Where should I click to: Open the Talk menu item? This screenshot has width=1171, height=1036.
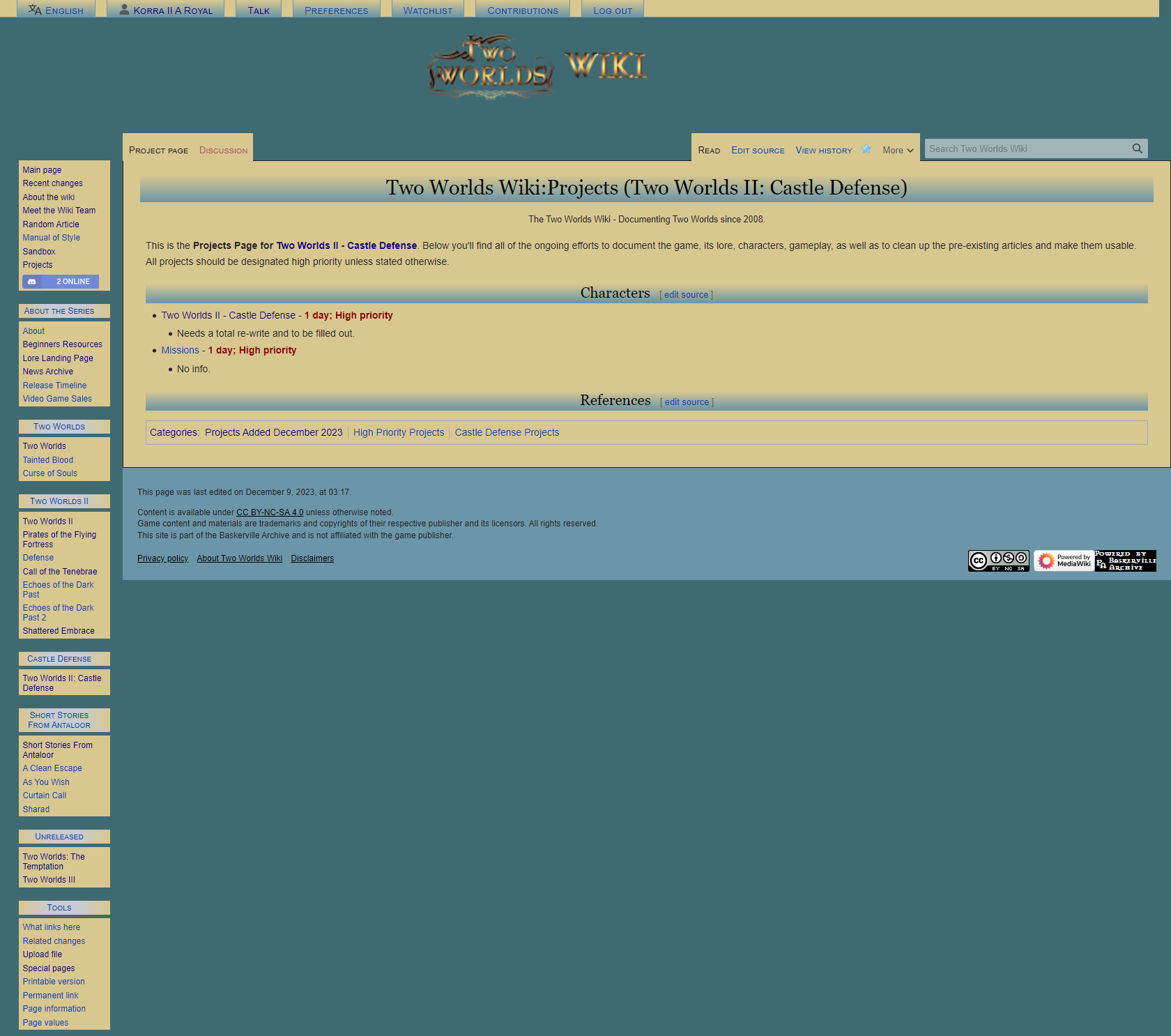(x=259, y=10)
